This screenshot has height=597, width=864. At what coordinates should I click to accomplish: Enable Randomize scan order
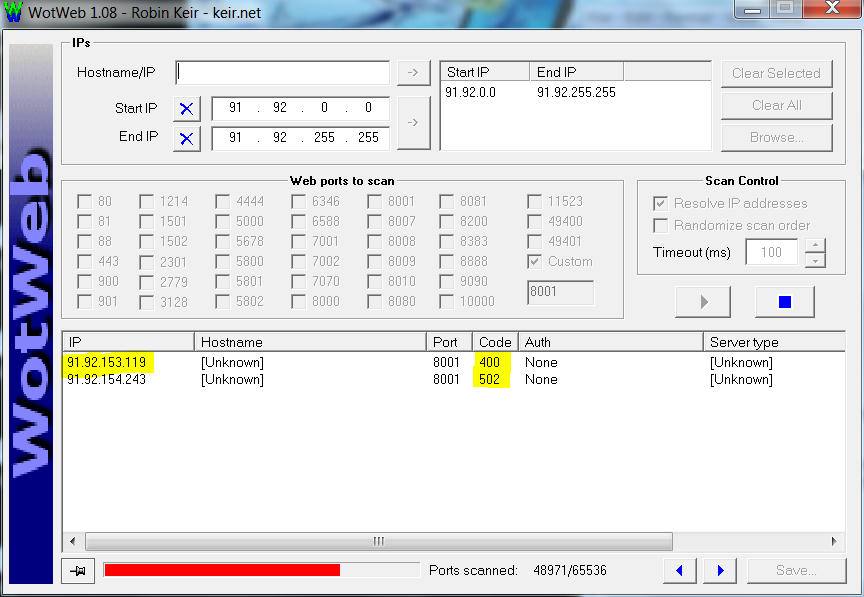point(660,225)
